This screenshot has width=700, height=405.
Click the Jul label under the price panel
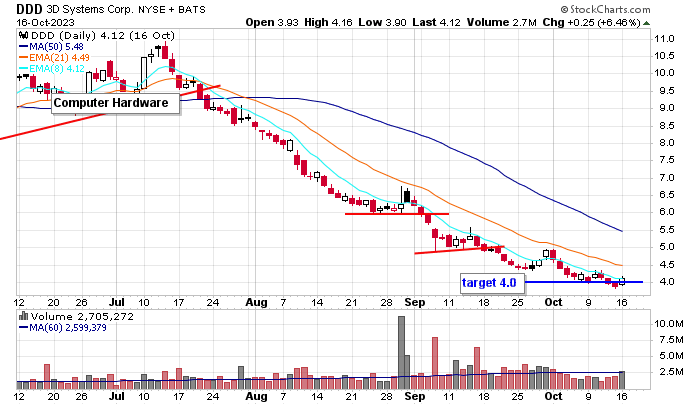[x=117, y=302]
